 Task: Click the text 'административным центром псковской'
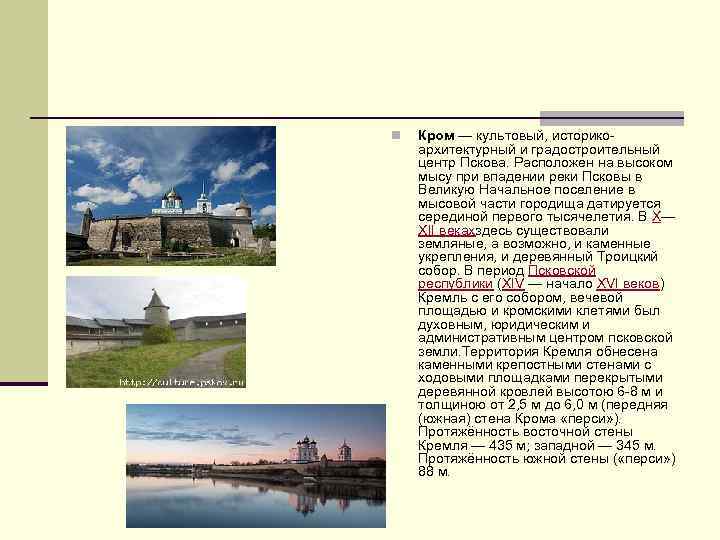[x=545, y=338]
